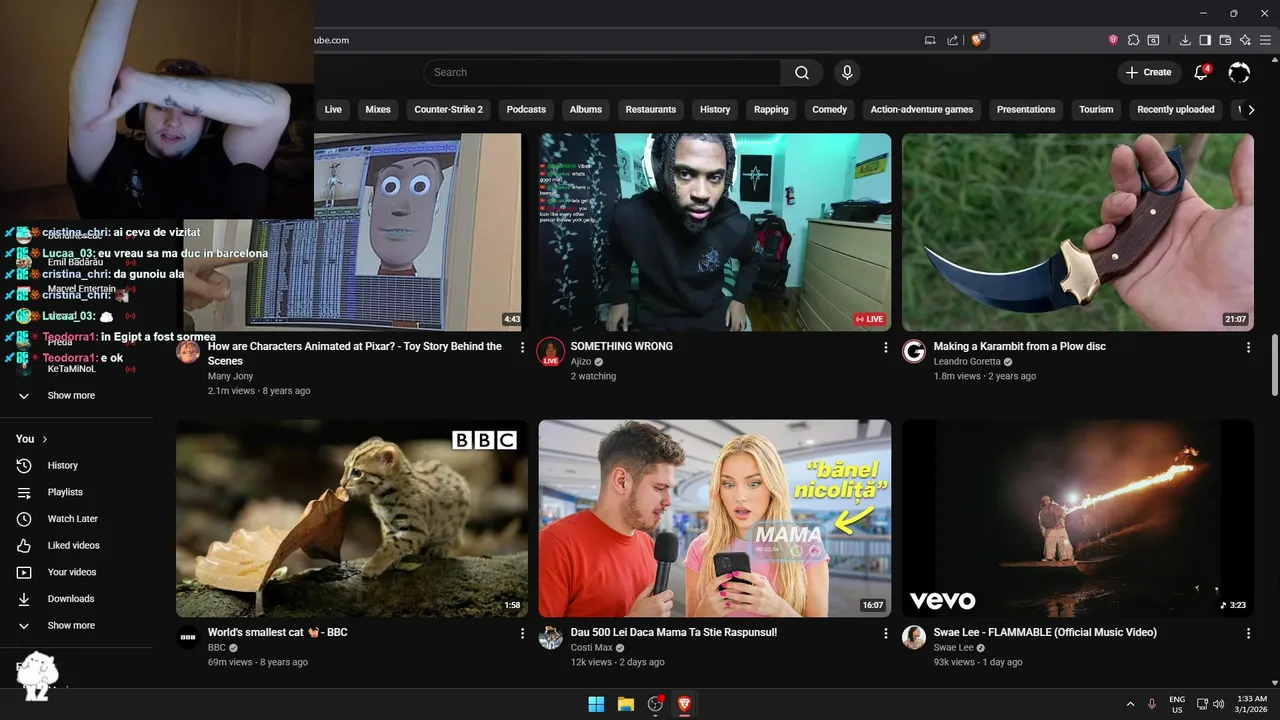1280x720 pixels.
Task: Click the page vertical scrollbar thumb
Action: [x=1274, y=365]
